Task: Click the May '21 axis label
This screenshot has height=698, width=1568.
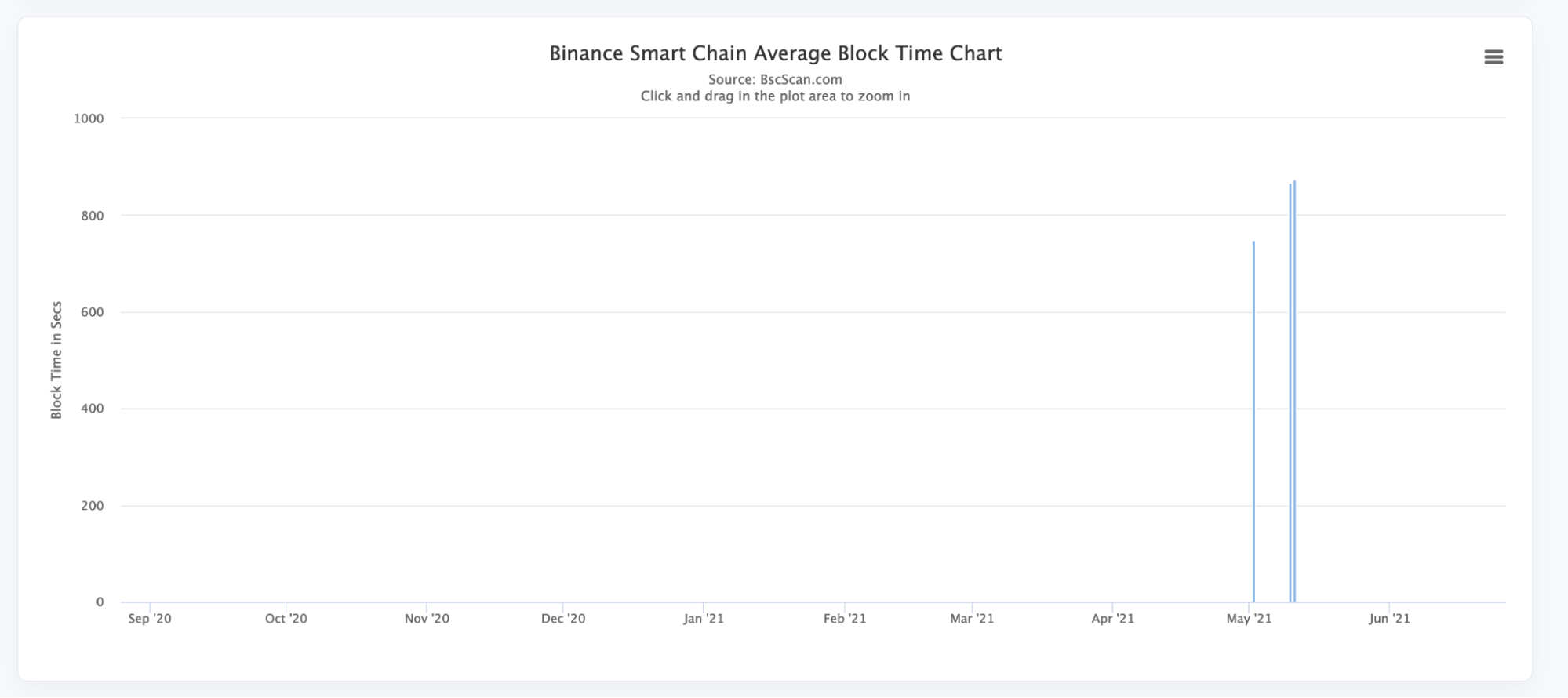Action: click(x=1250, y=619)
